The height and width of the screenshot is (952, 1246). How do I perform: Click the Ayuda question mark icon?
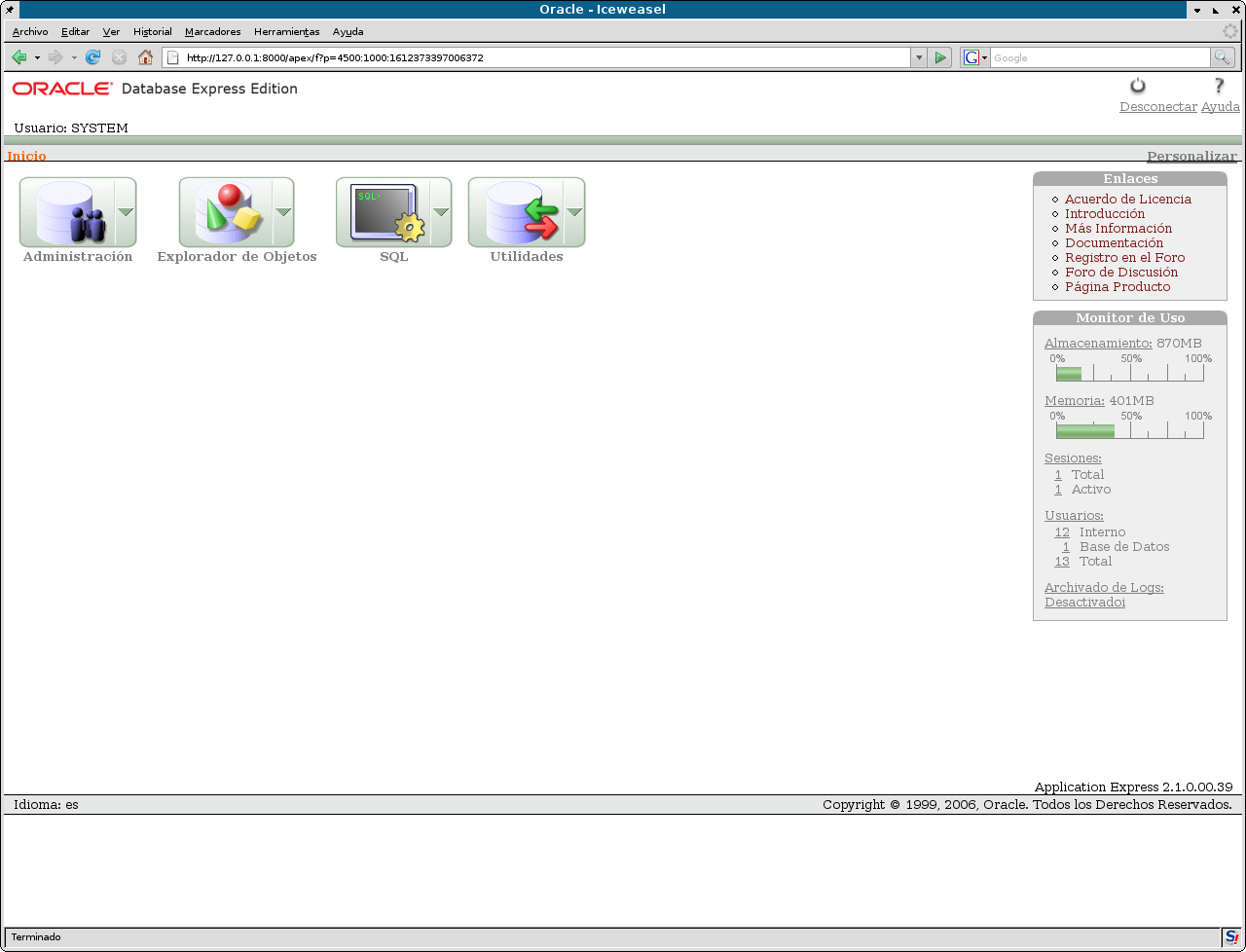[x=1219, y=86]
